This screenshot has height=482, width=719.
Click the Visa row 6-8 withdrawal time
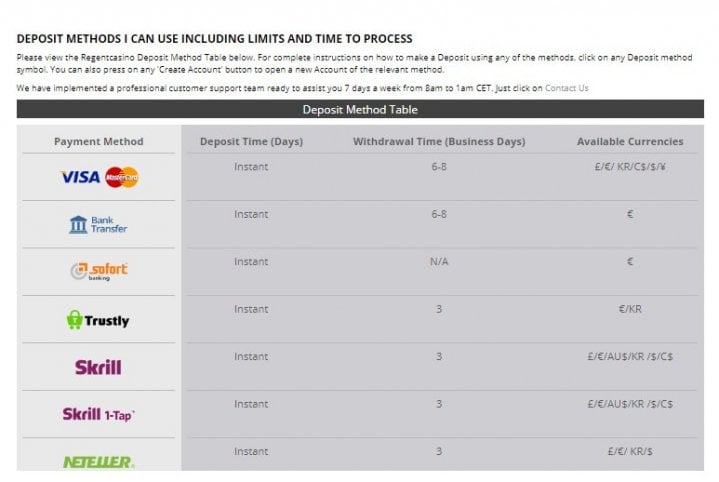439,166
